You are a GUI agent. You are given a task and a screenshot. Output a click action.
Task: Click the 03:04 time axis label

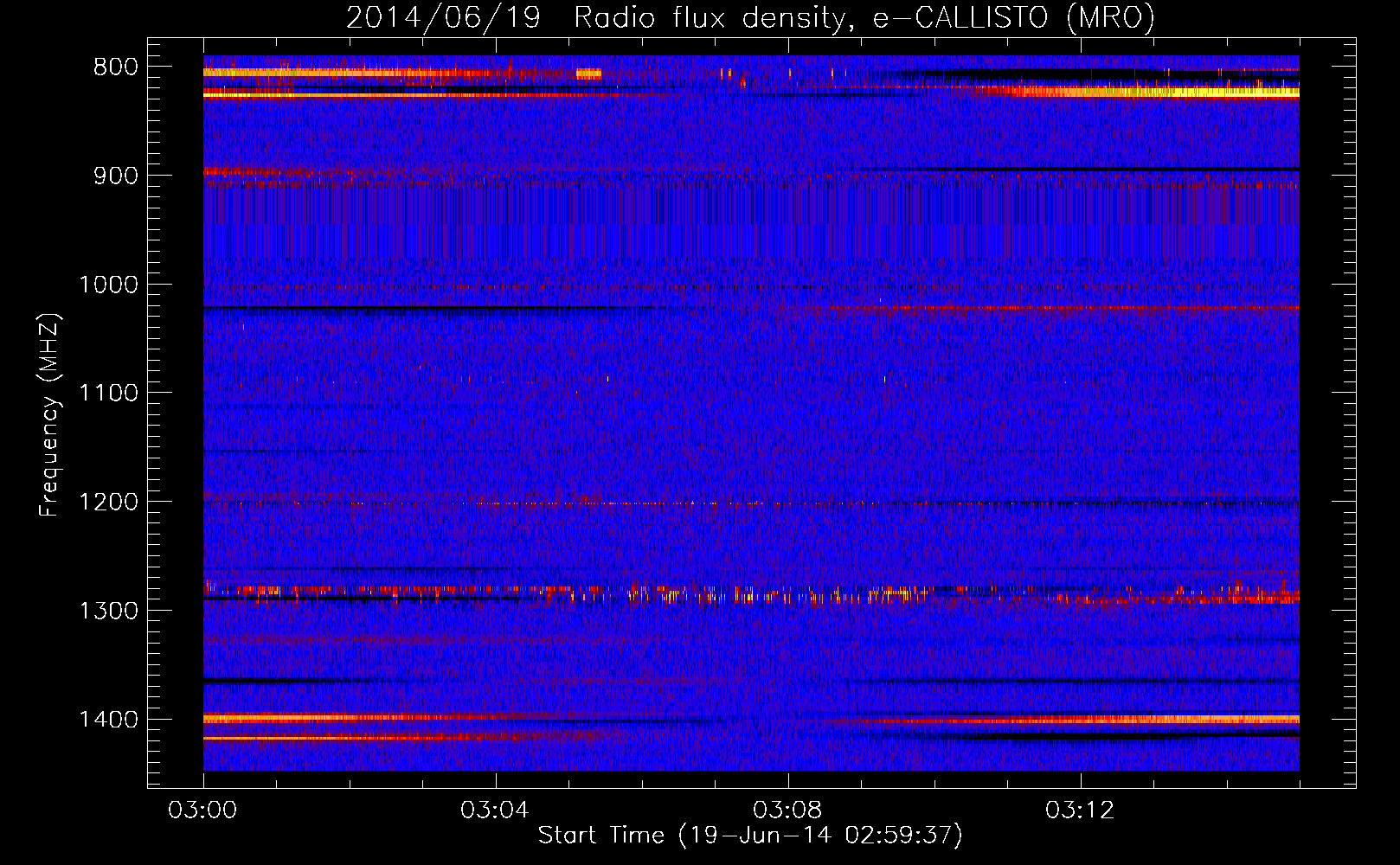click(495, 811)
